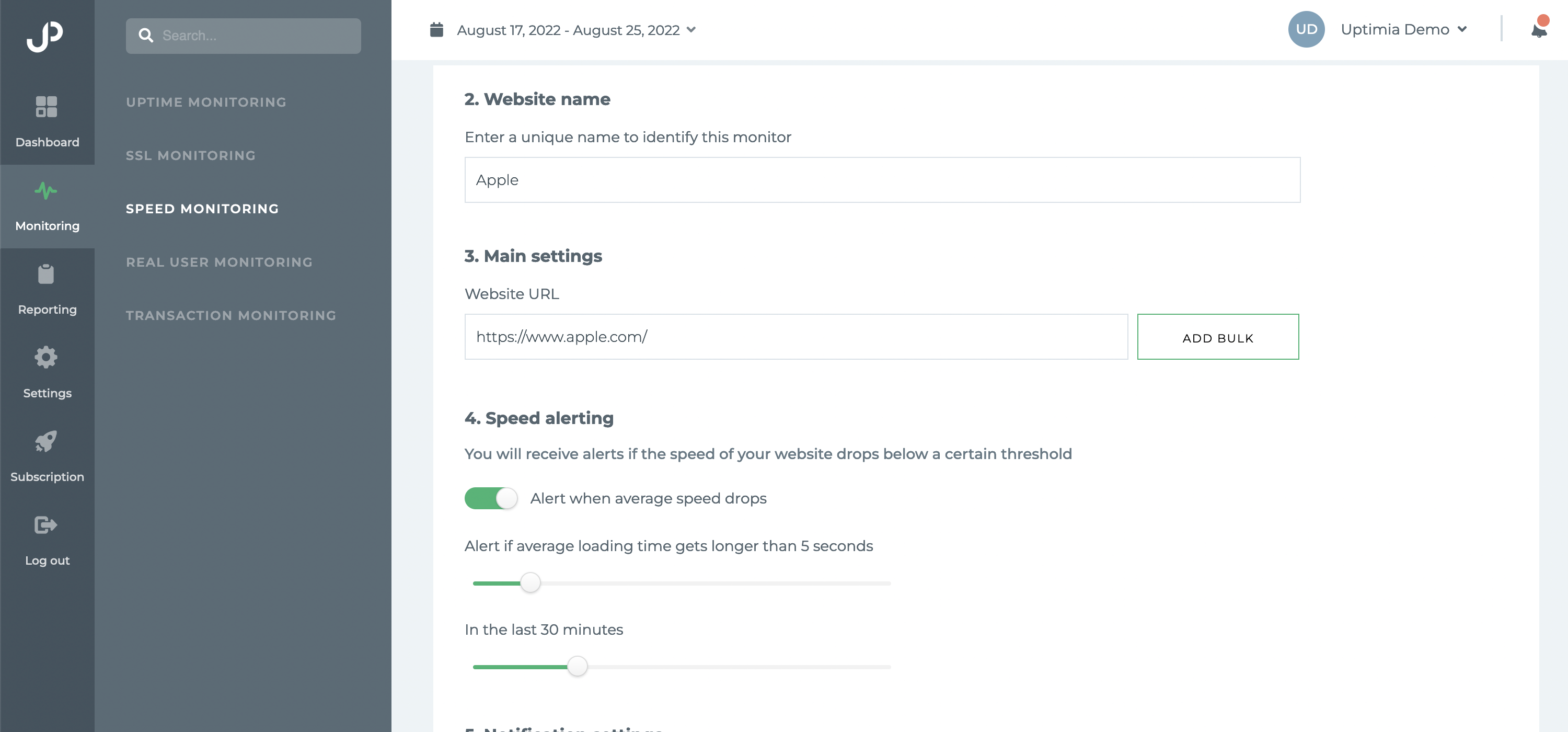Select SSL Monitoring menu item
Viewport: 1568px width, 732px height.
click(191, 155)
